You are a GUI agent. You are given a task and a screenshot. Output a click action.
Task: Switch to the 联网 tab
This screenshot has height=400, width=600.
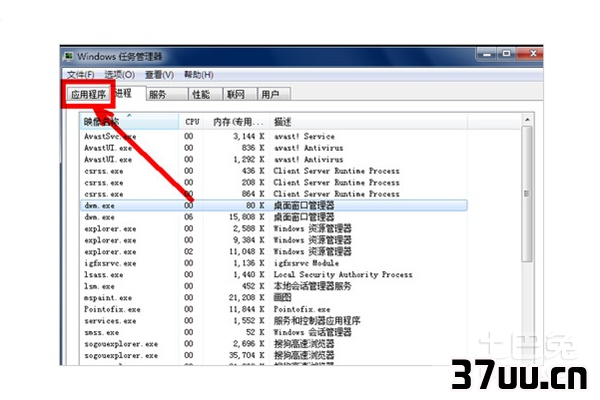click(240, 94)
